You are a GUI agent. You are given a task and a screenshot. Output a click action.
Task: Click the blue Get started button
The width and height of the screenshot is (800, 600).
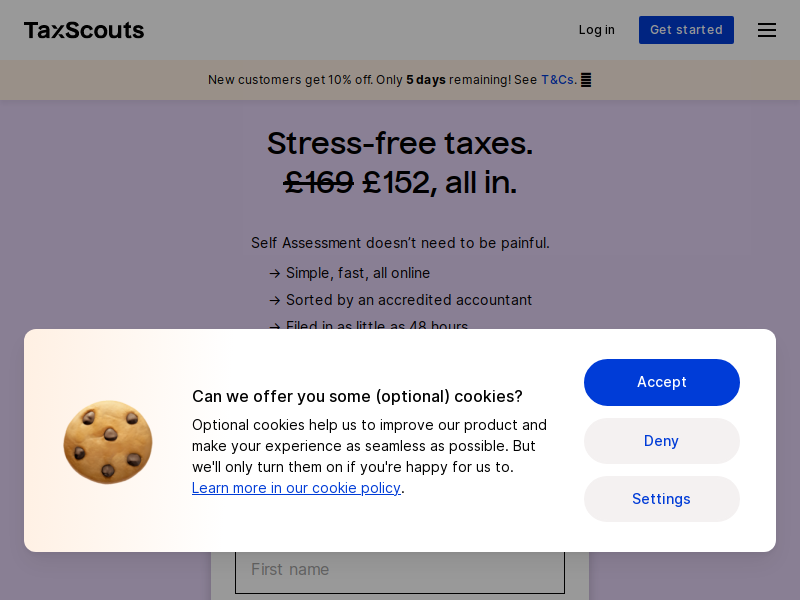[686, 30]
